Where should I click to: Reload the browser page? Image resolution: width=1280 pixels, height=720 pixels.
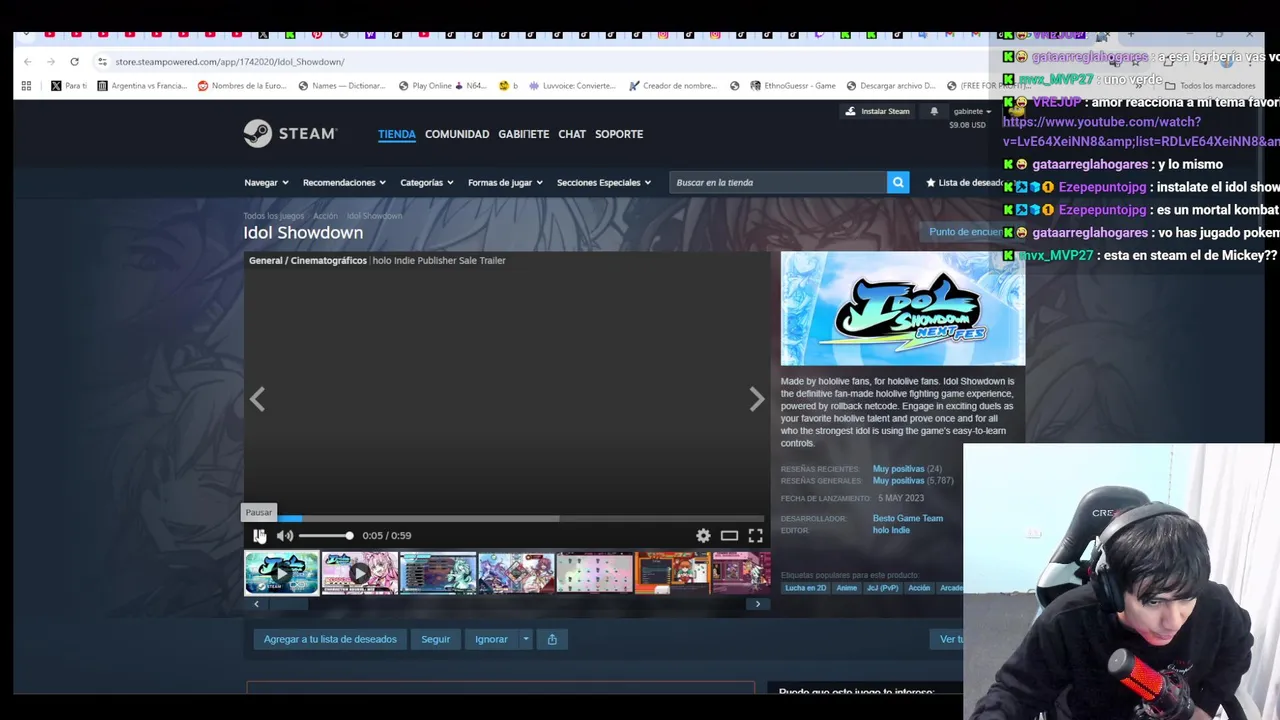pos(74,61)
